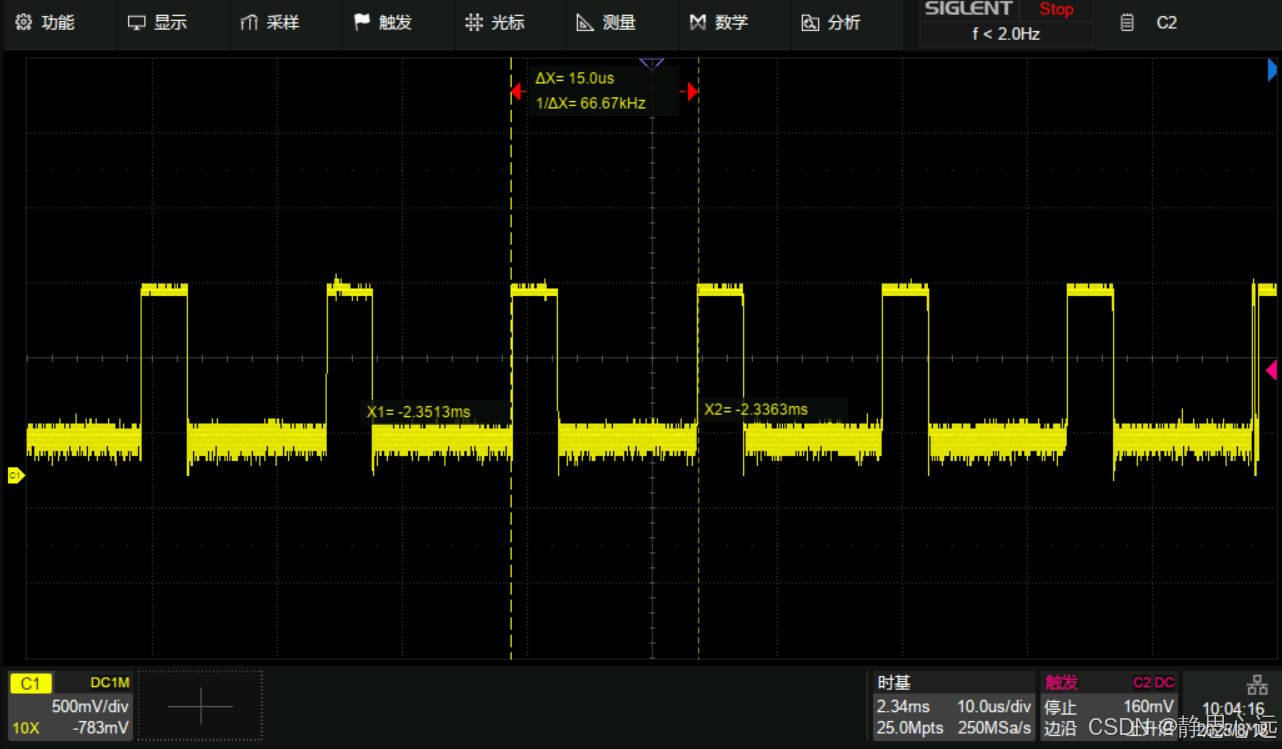Image resolution: width=1282 pixels, height=749 pixels.
Task: Click the 停止 trigger status
Action: click(1060, 707)
